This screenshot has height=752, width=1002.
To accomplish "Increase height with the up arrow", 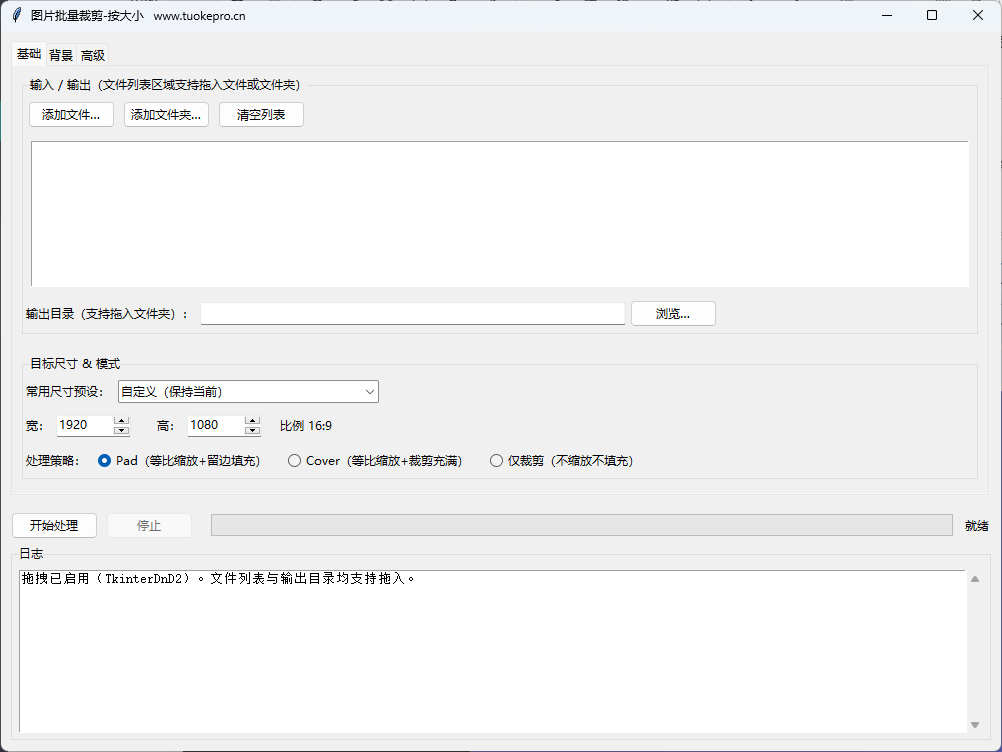I will pos(252,420).
